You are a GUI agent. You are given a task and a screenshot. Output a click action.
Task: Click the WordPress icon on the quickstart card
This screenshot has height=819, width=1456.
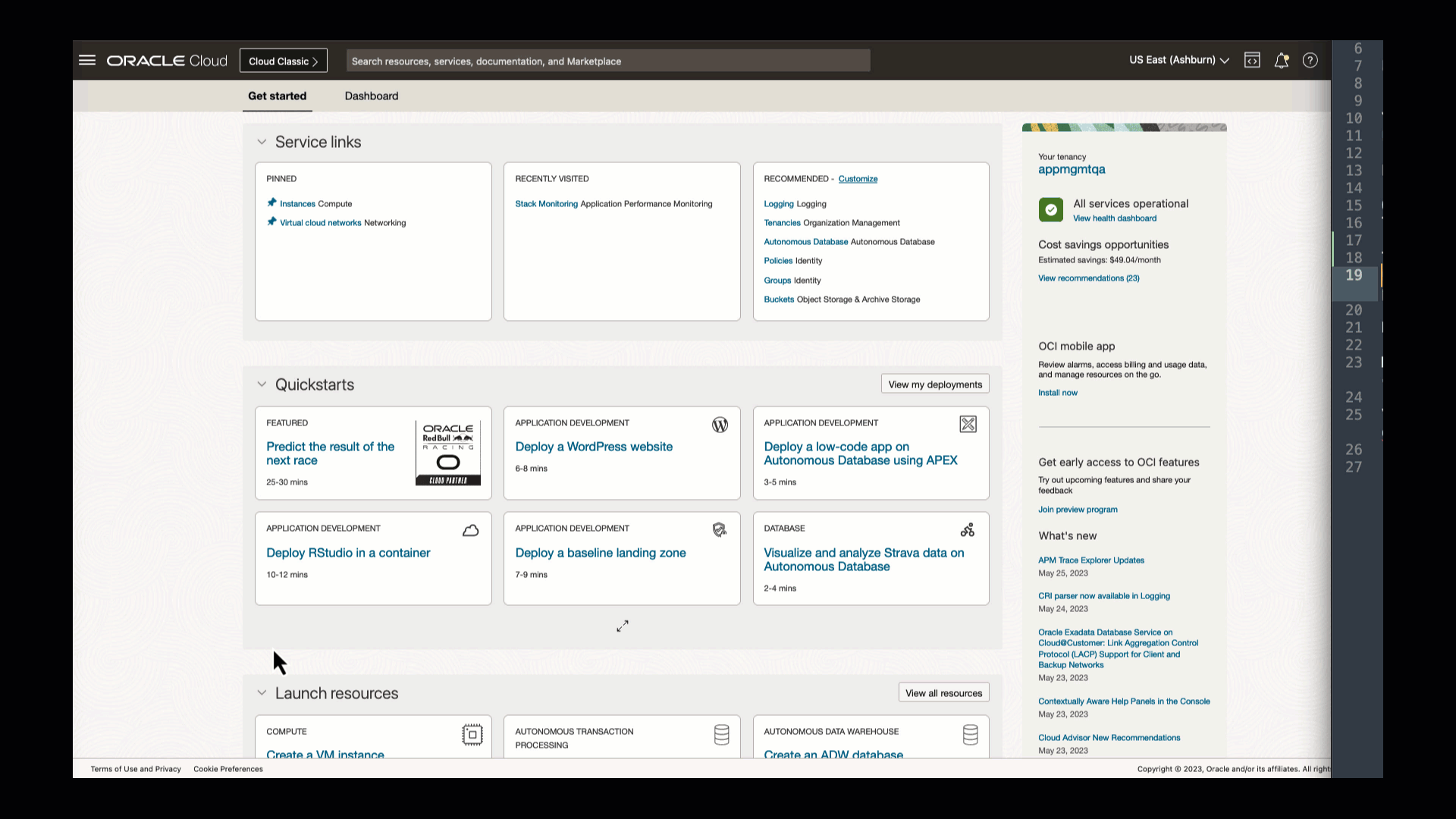tap(720, 425)
